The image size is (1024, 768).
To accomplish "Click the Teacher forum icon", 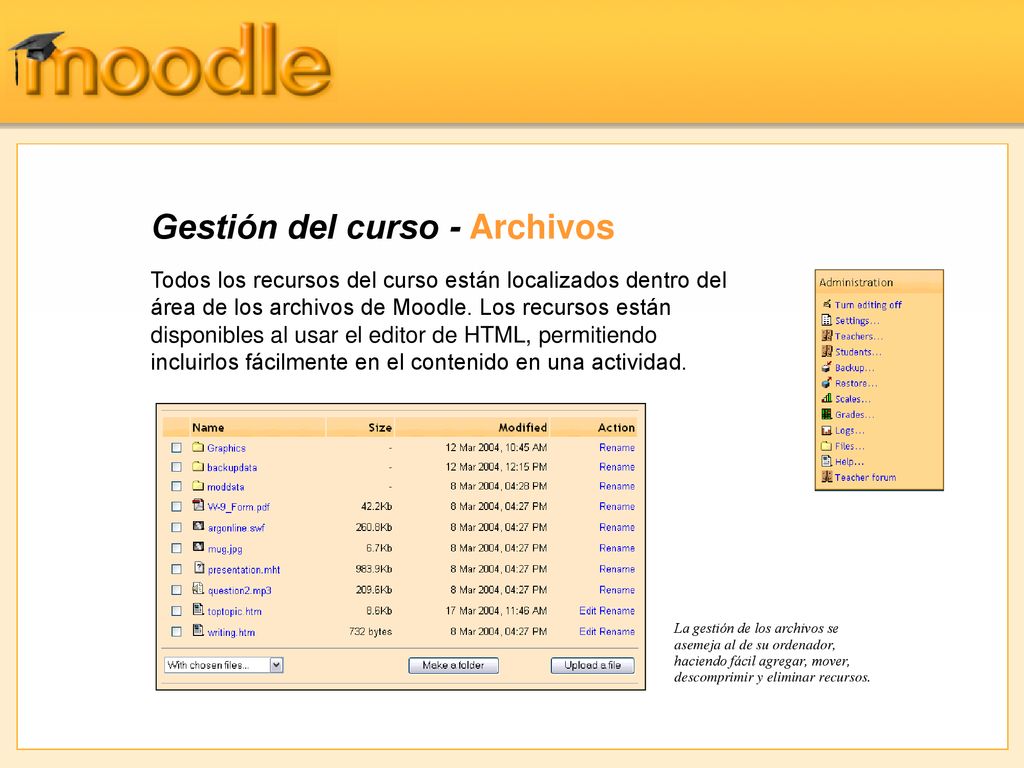I will tap(827, 477).
